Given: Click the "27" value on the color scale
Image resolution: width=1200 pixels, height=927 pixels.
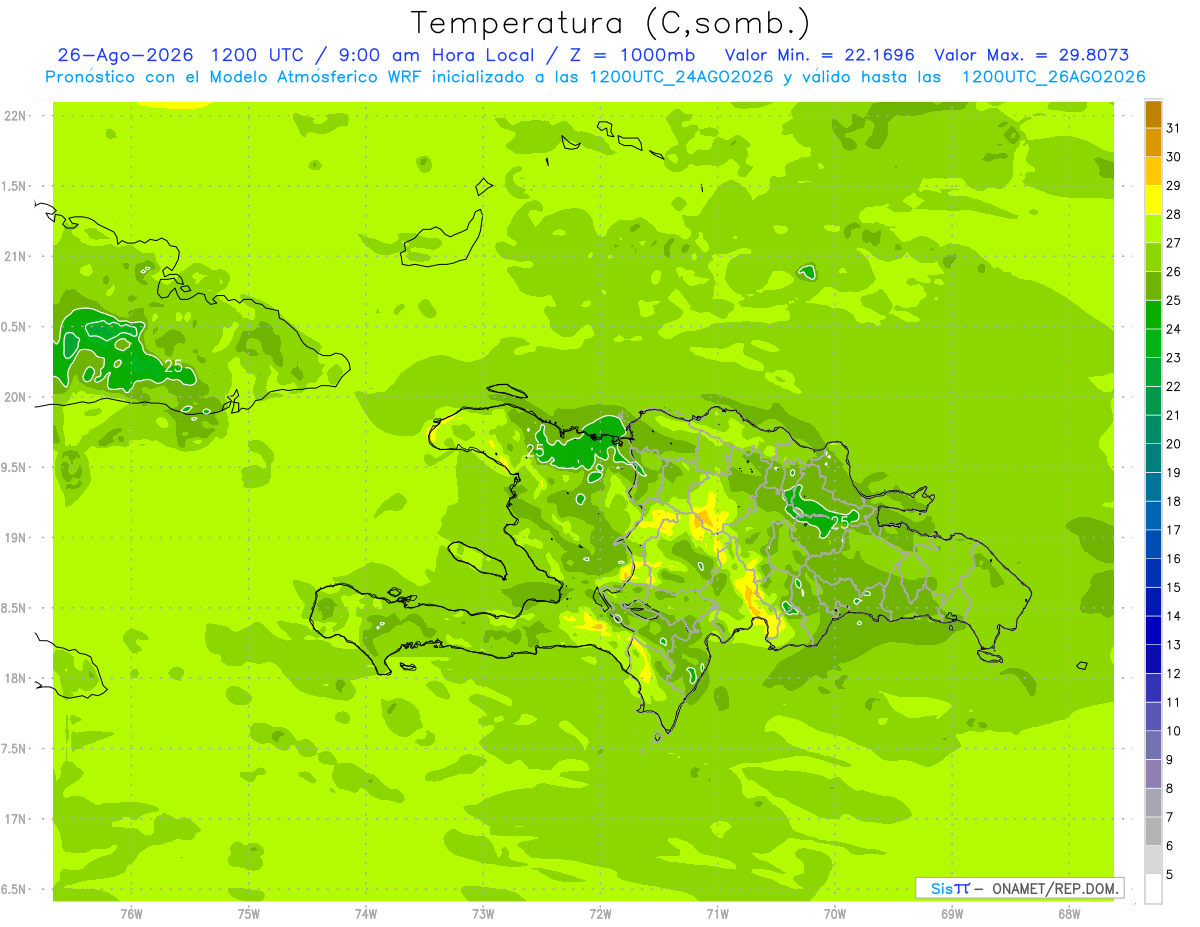Looking at the screenshot, I should point(1174,243).
